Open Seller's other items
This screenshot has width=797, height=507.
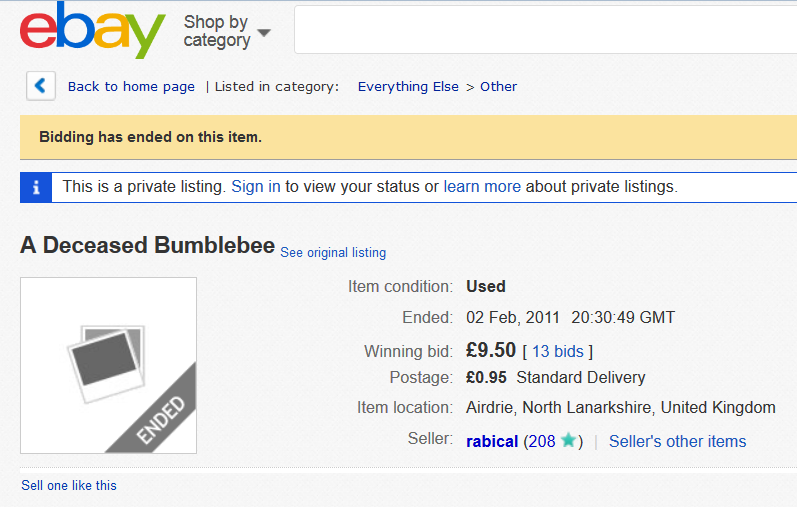click(x=677, y=441)
